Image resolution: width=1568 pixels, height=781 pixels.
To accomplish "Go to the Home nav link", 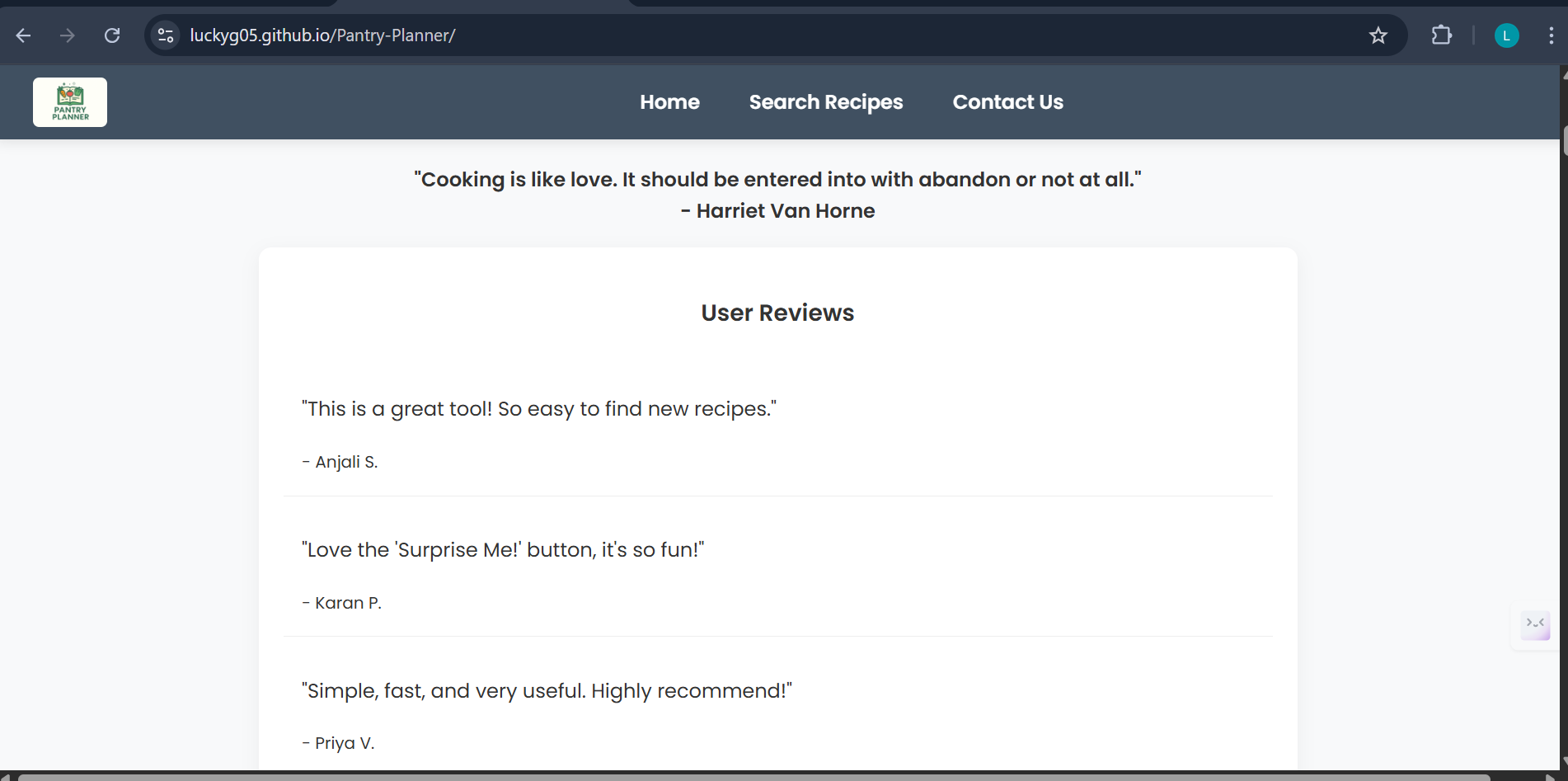I will coord(669,102).
